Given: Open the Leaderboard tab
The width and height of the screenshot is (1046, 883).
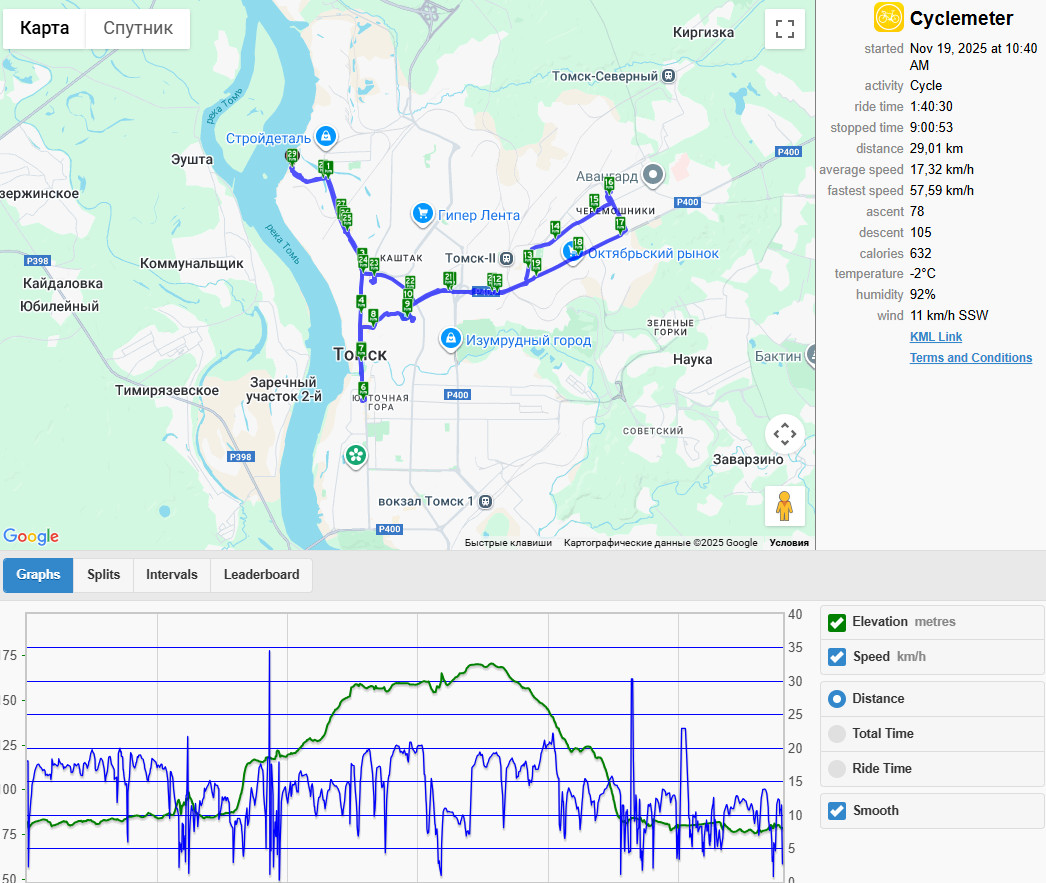Looking at the screenshot, I should 262,575.
